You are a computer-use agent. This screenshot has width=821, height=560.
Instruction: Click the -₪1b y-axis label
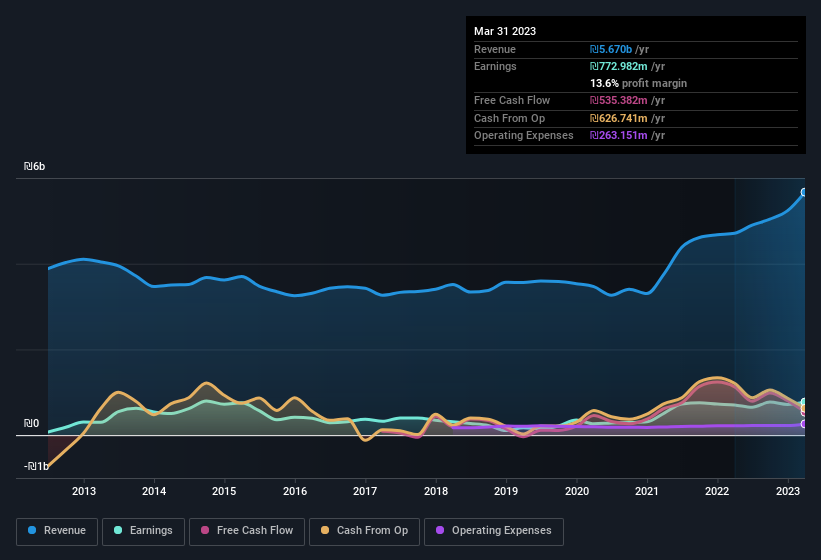pos(37,467)
